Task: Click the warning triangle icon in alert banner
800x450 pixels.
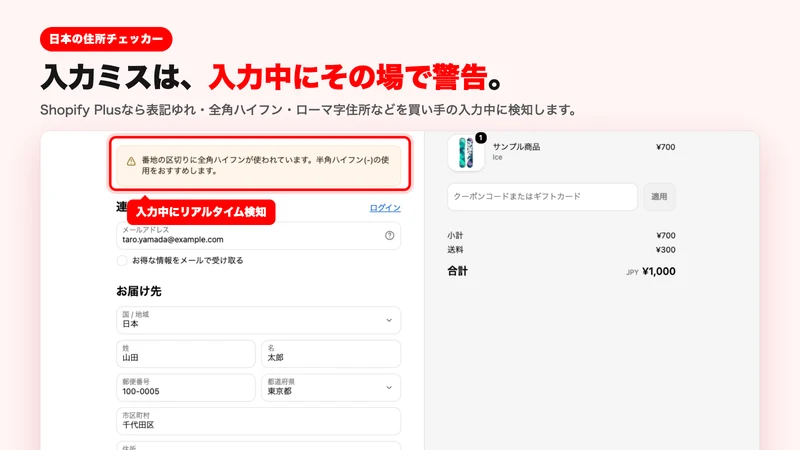Action: (131, 161)
